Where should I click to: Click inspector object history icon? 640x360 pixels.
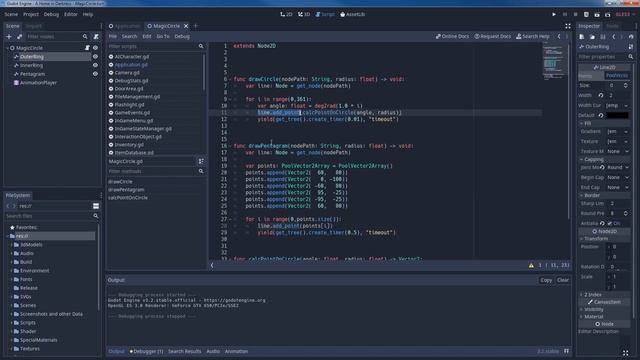[631, 37]
